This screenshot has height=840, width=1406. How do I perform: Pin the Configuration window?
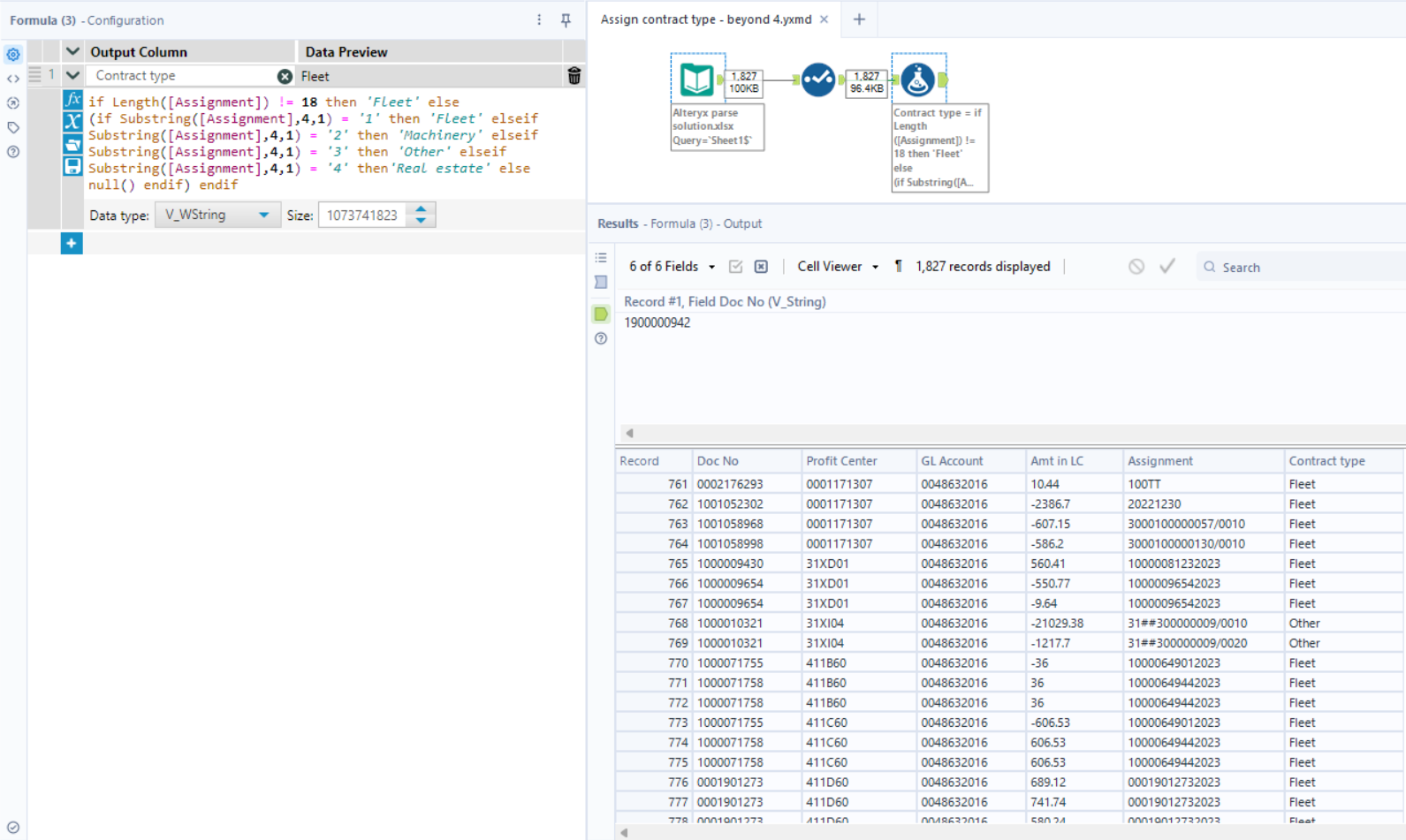coord(566,20)
